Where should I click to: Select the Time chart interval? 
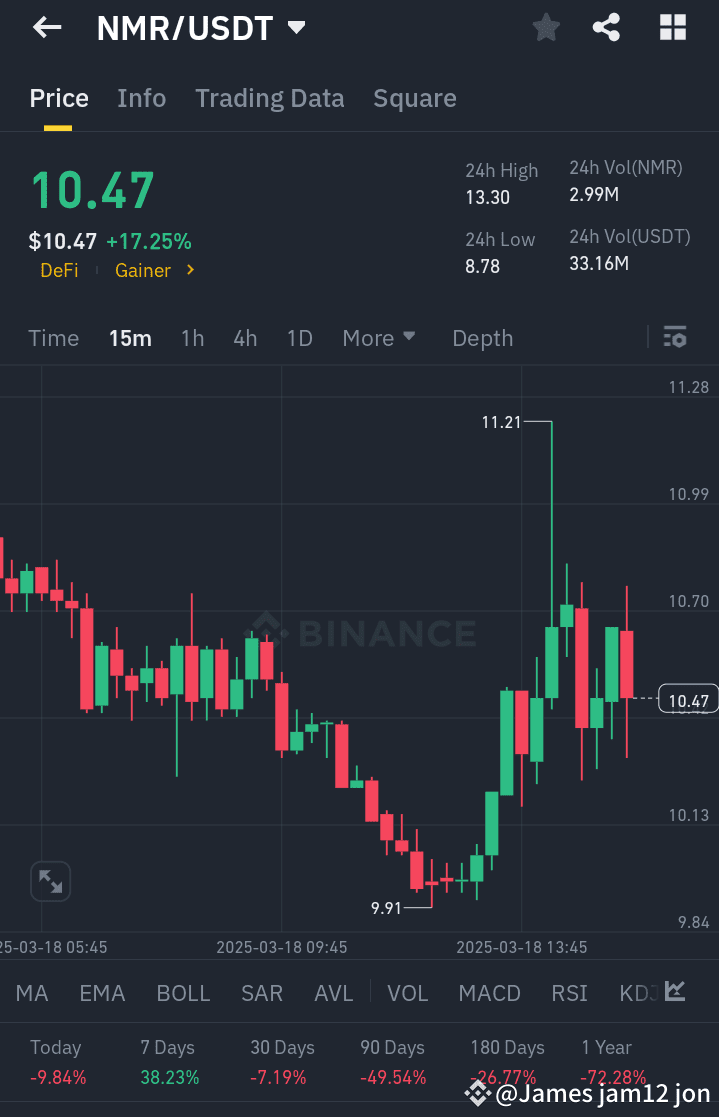tap(53, 338)
